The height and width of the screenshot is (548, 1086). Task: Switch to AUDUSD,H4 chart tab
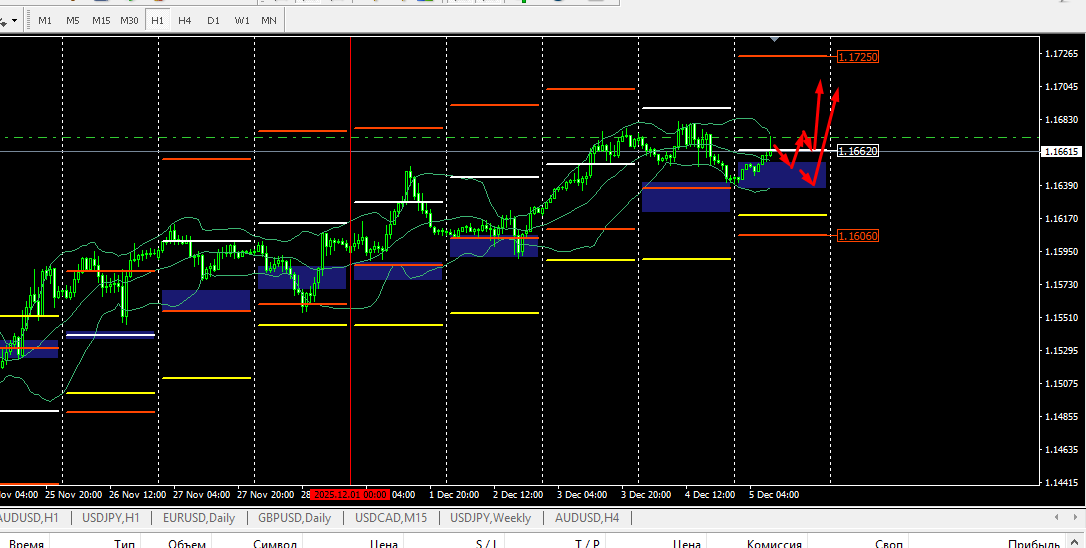click(x=587, y=518)
